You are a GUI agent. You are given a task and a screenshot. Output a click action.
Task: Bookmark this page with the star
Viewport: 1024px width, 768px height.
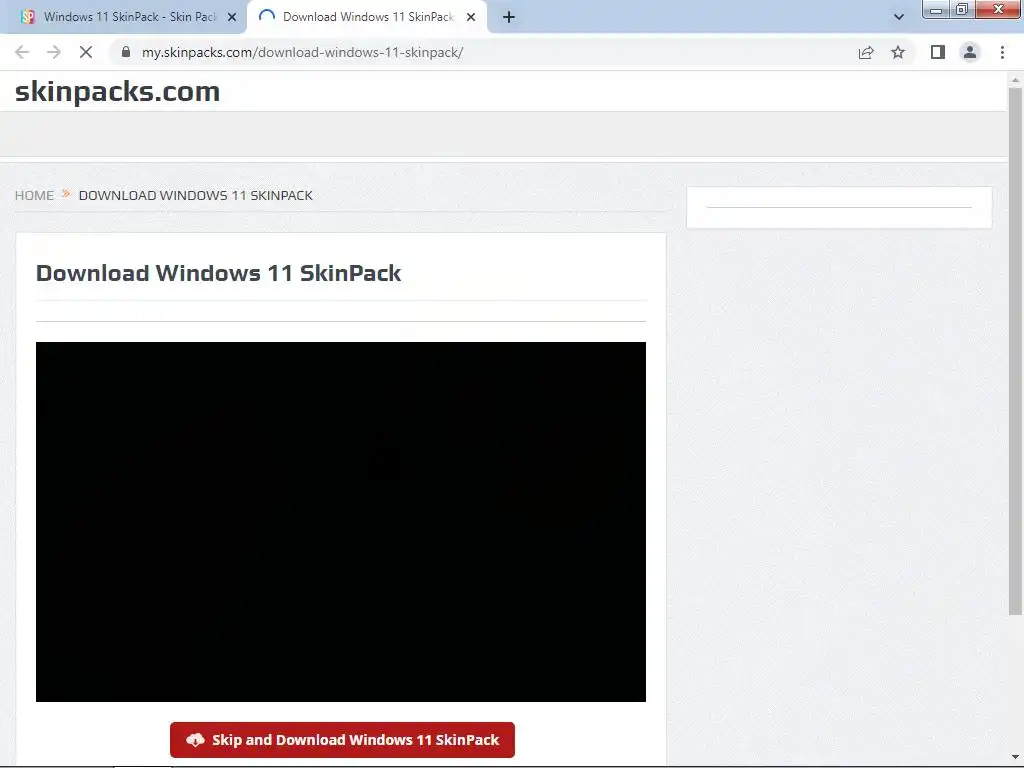pyautogui.click(x=898, y=52)
